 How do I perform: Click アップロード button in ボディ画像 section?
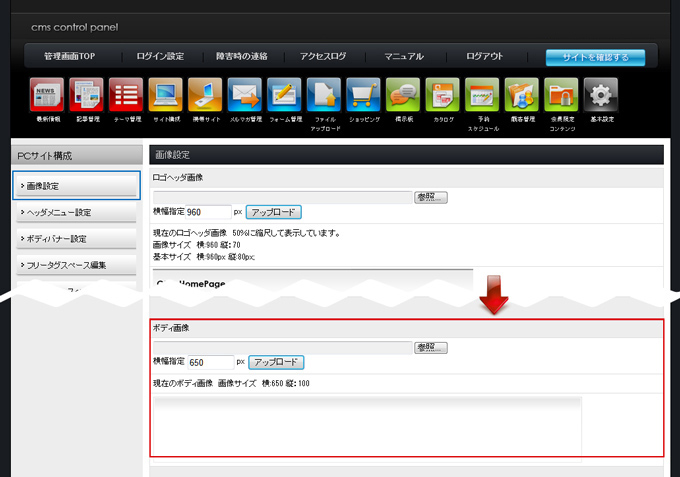[276, 362]
